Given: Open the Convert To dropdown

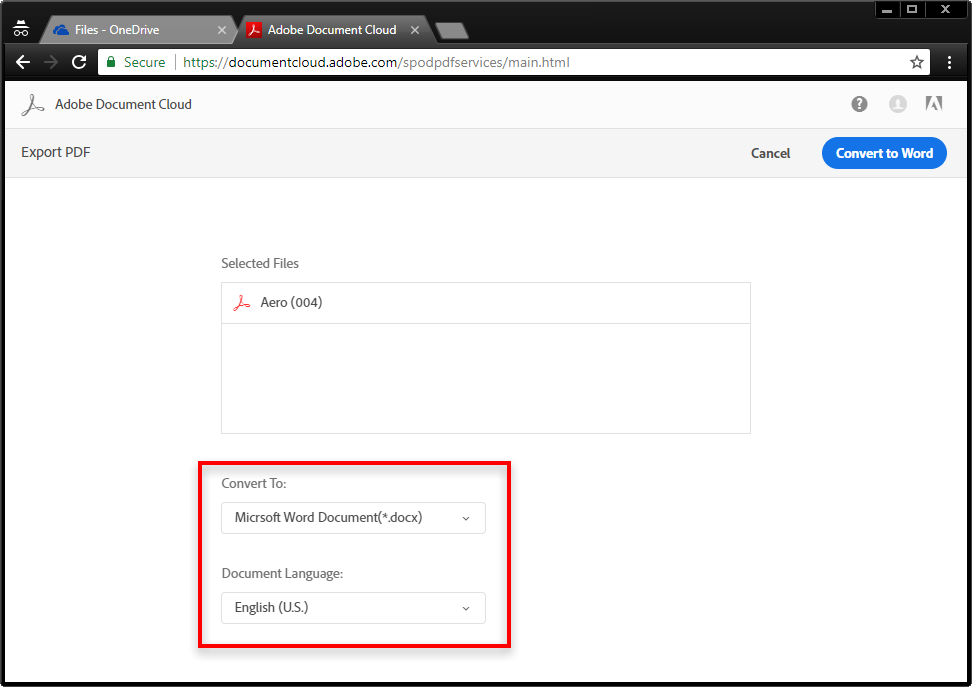Looking at the screenshot, I should click(352, 518).
